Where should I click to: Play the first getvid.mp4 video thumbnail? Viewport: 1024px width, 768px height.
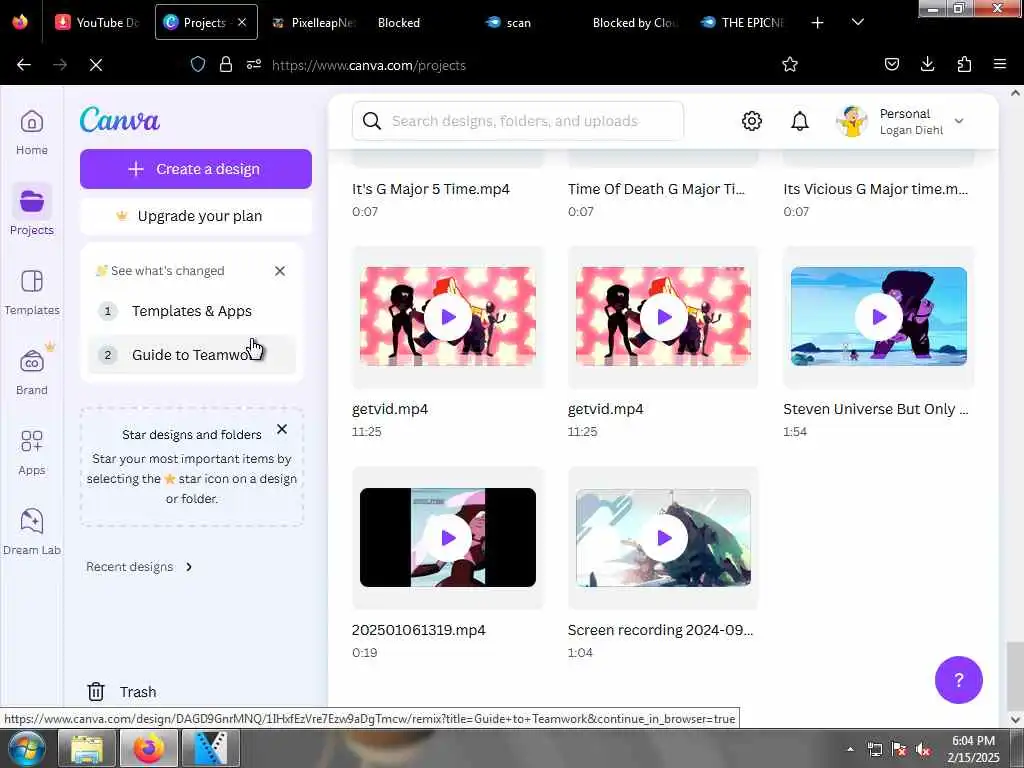448,317
